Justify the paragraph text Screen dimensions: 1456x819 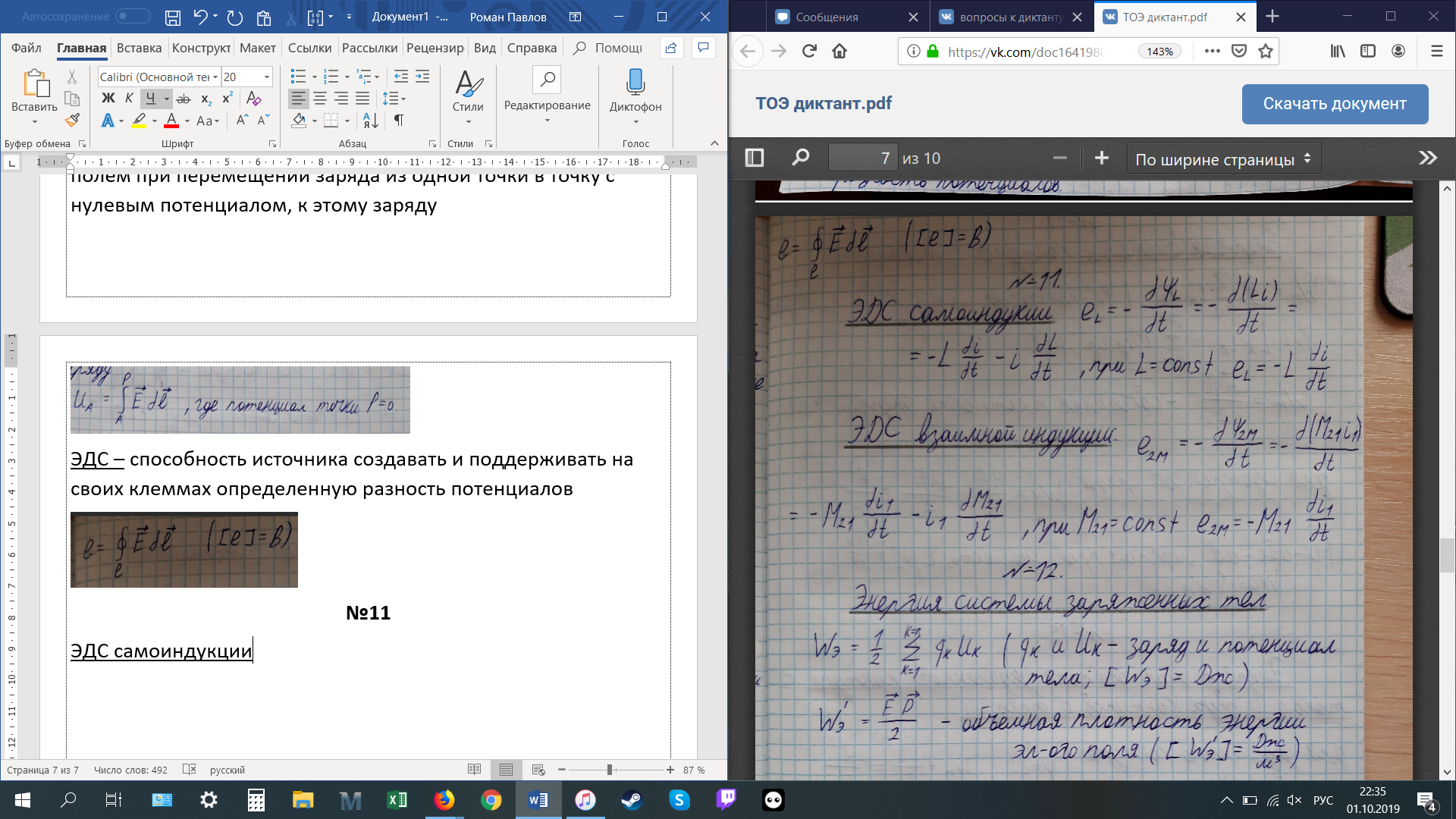[x=362, y=99]
